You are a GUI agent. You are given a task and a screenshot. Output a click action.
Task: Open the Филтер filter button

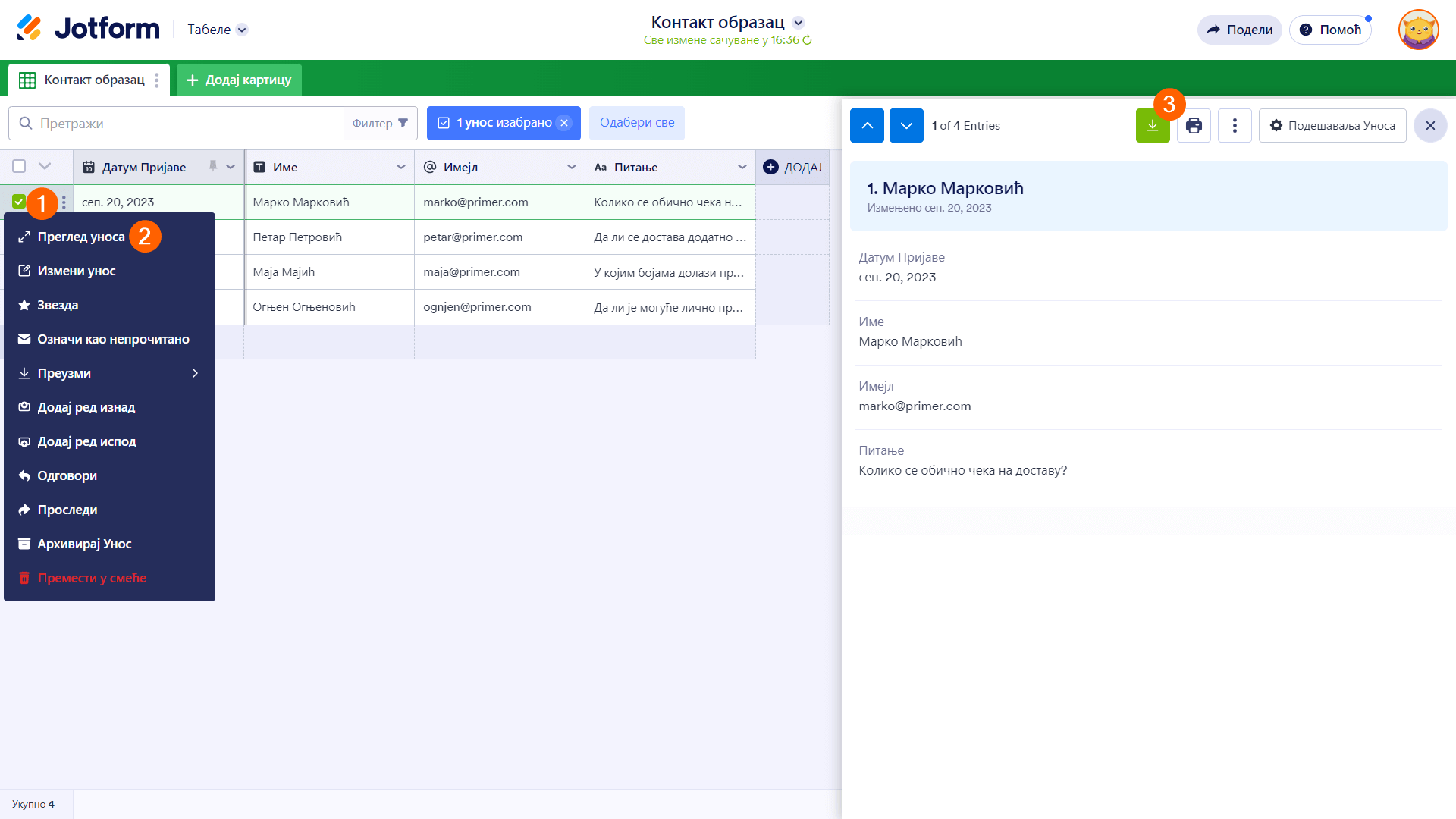(x=380, y=124)
